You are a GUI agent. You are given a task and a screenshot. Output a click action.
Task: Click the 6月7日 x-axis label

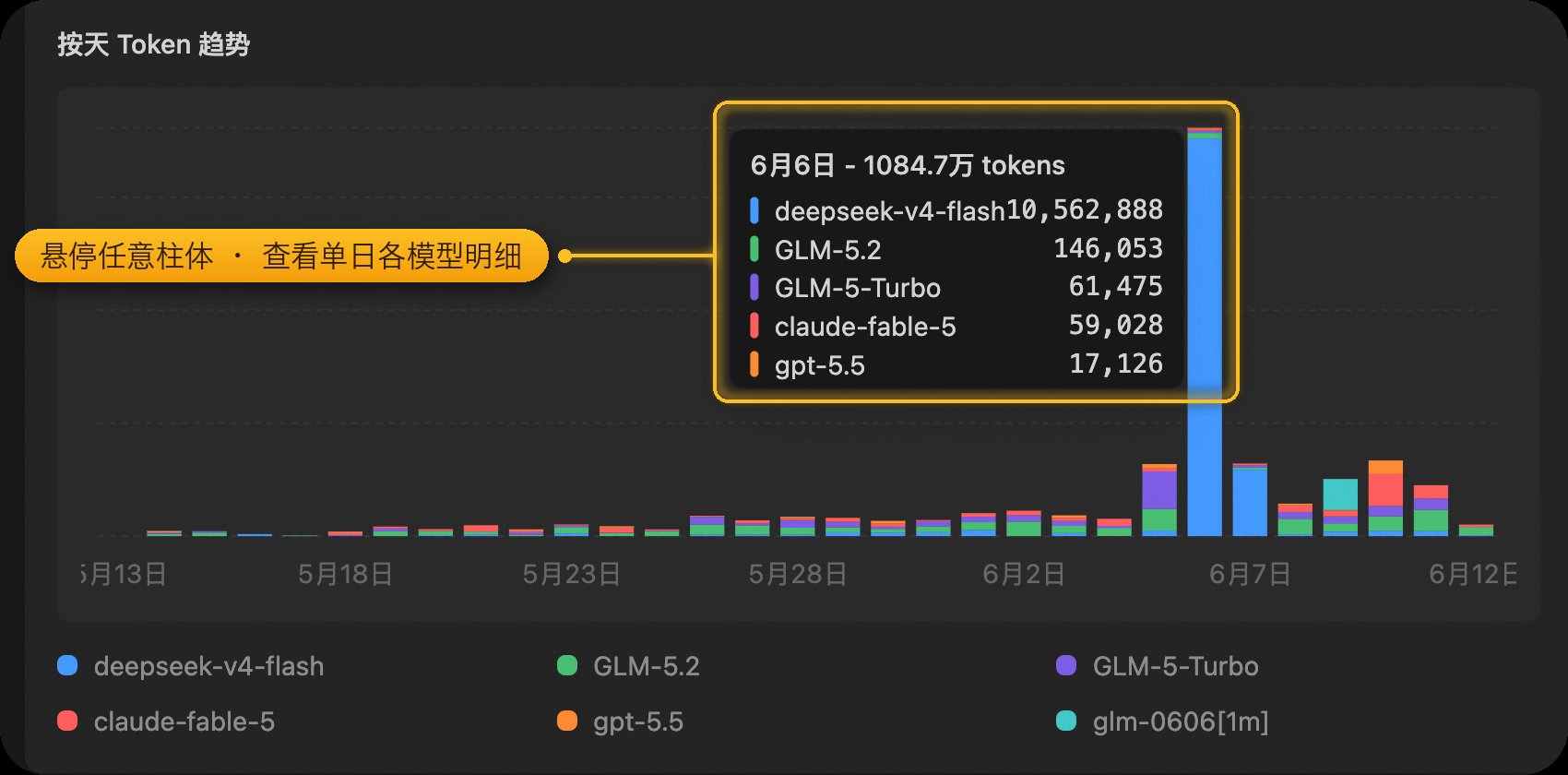pos(1250,574)
